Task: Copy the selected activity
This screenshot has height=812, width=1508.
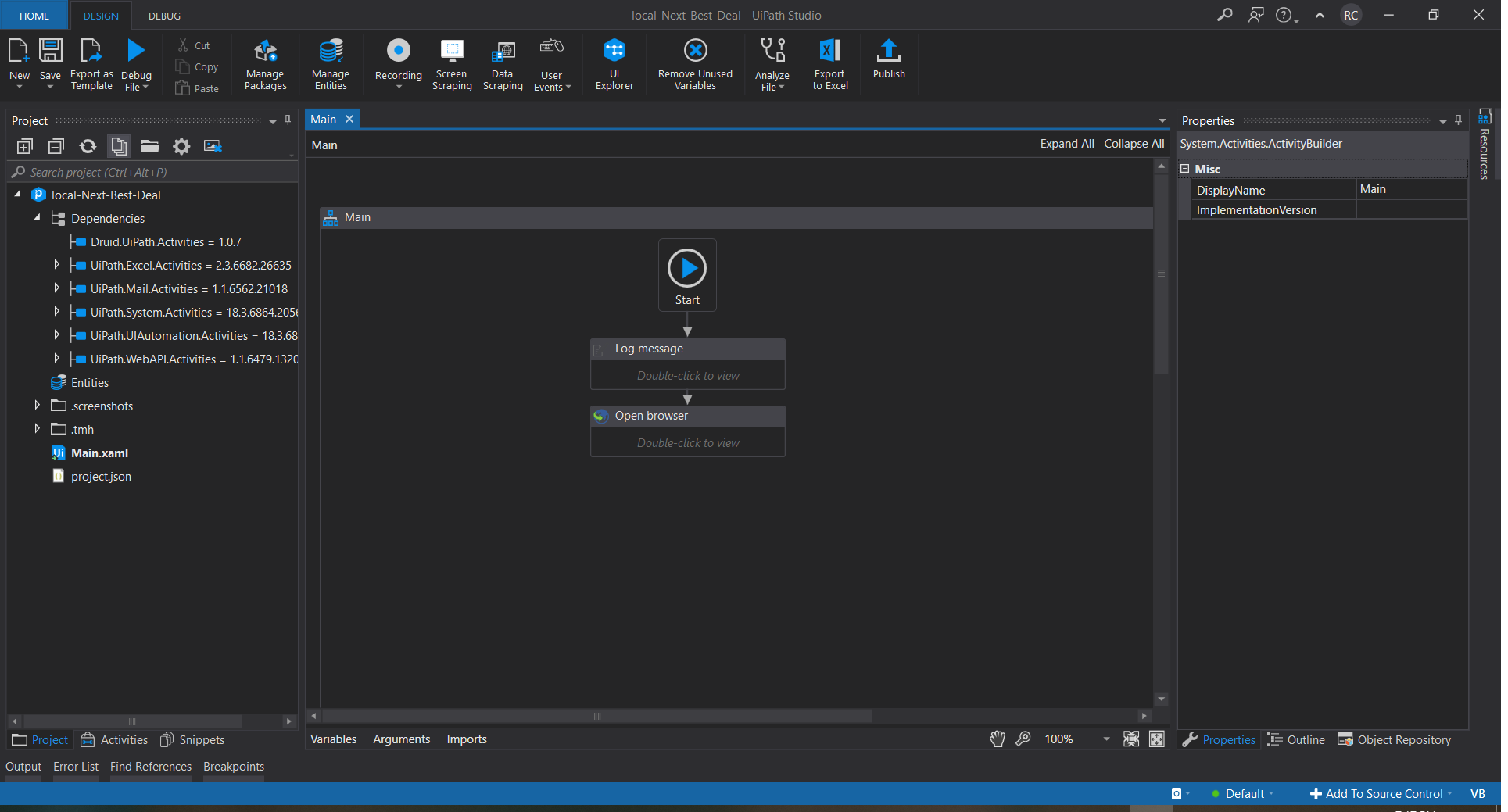Action: [197, 67]
